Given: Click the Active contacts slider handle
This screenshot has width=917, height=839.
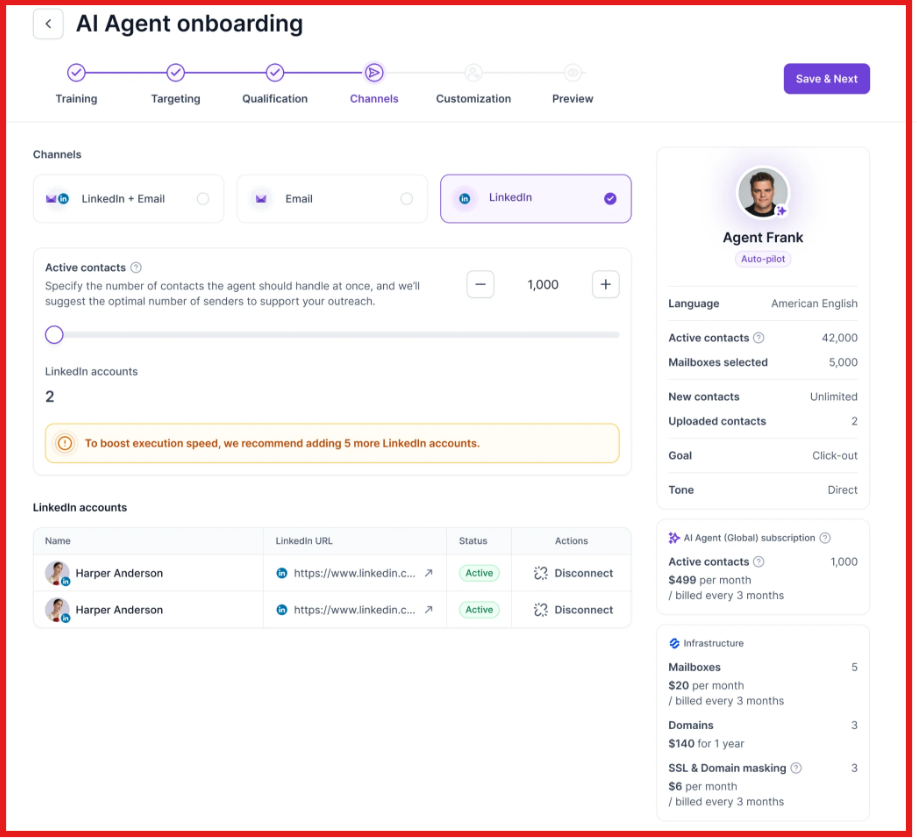Looking at the screenshot, I should [54, 334].
